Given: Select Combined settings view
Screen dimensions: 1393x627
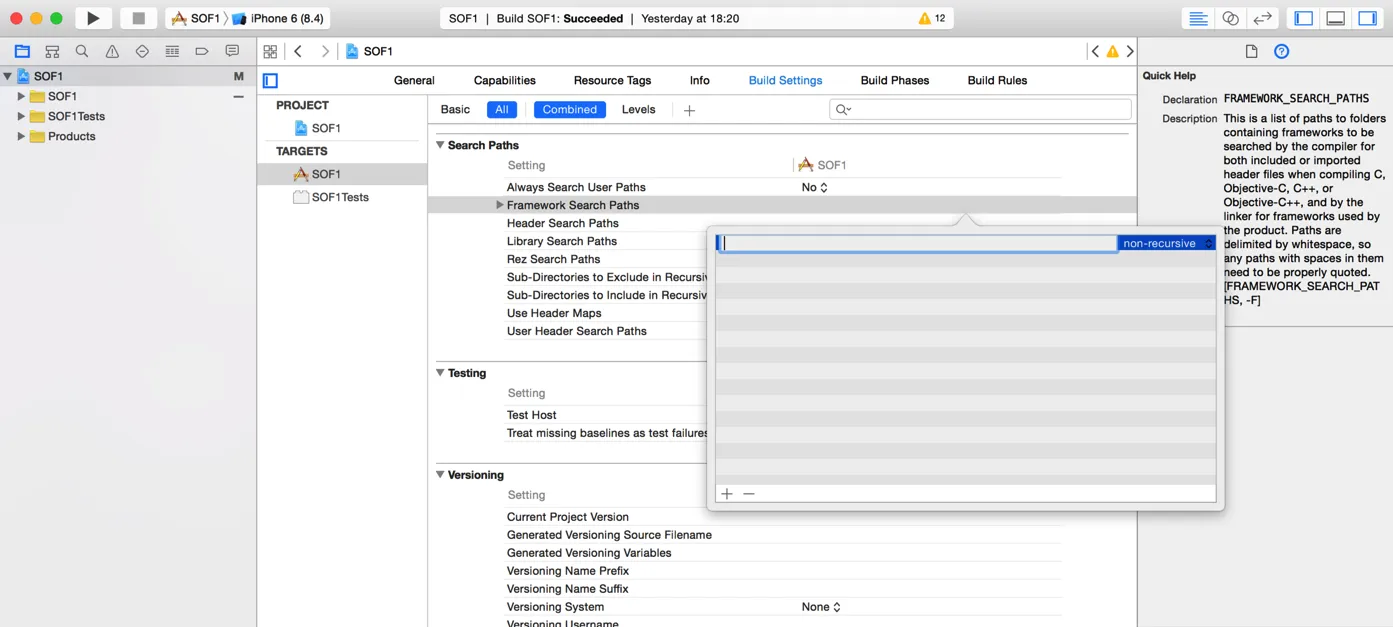Looking at the screenshot, I should pos(570,109).
